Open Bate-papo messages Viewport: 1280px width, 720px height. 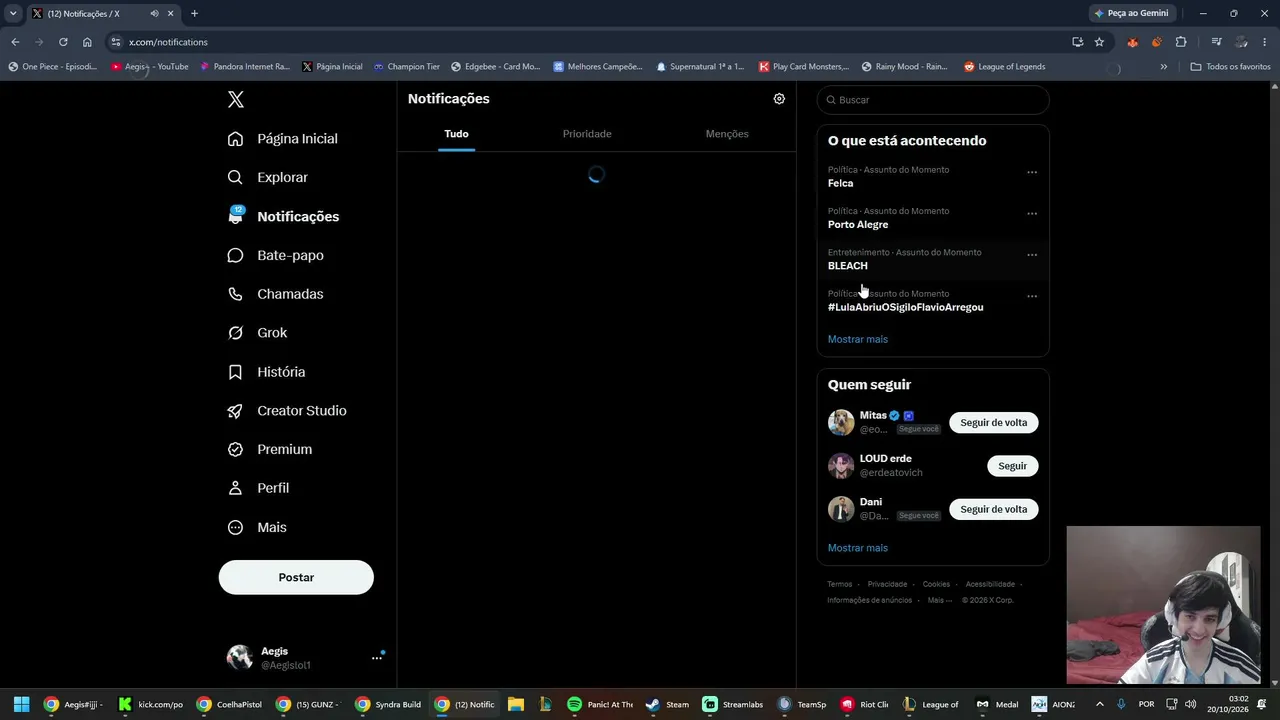coord(276,255)
